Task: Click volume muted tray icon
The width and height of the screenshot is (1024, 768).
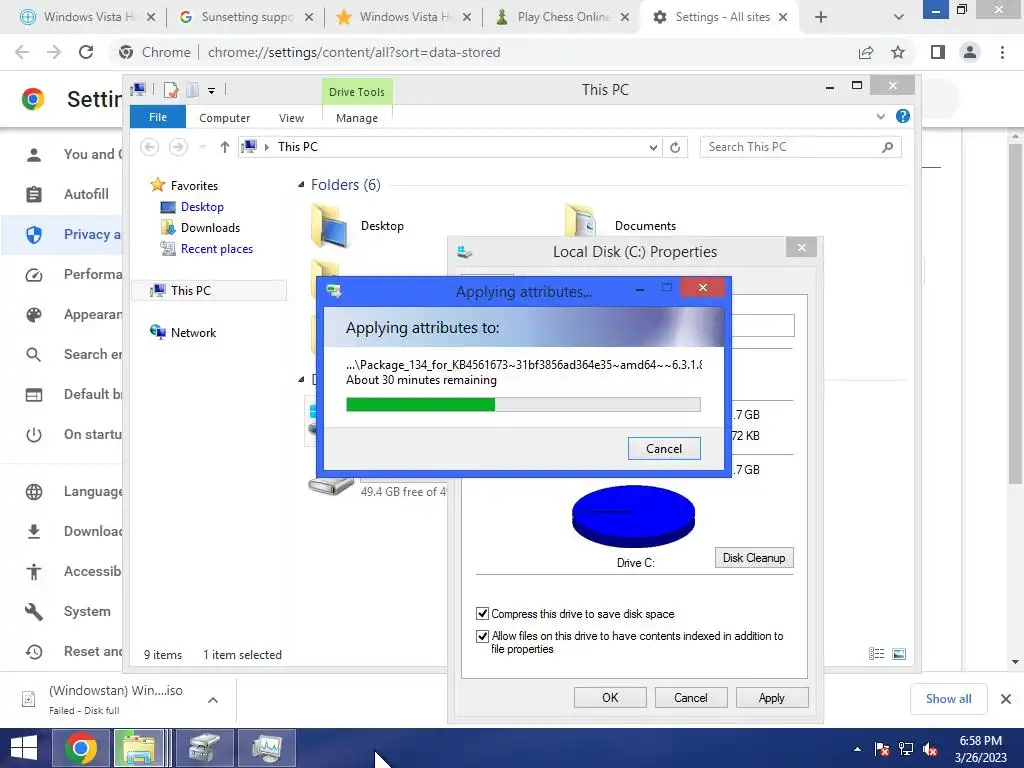Action: click(930, 749)
